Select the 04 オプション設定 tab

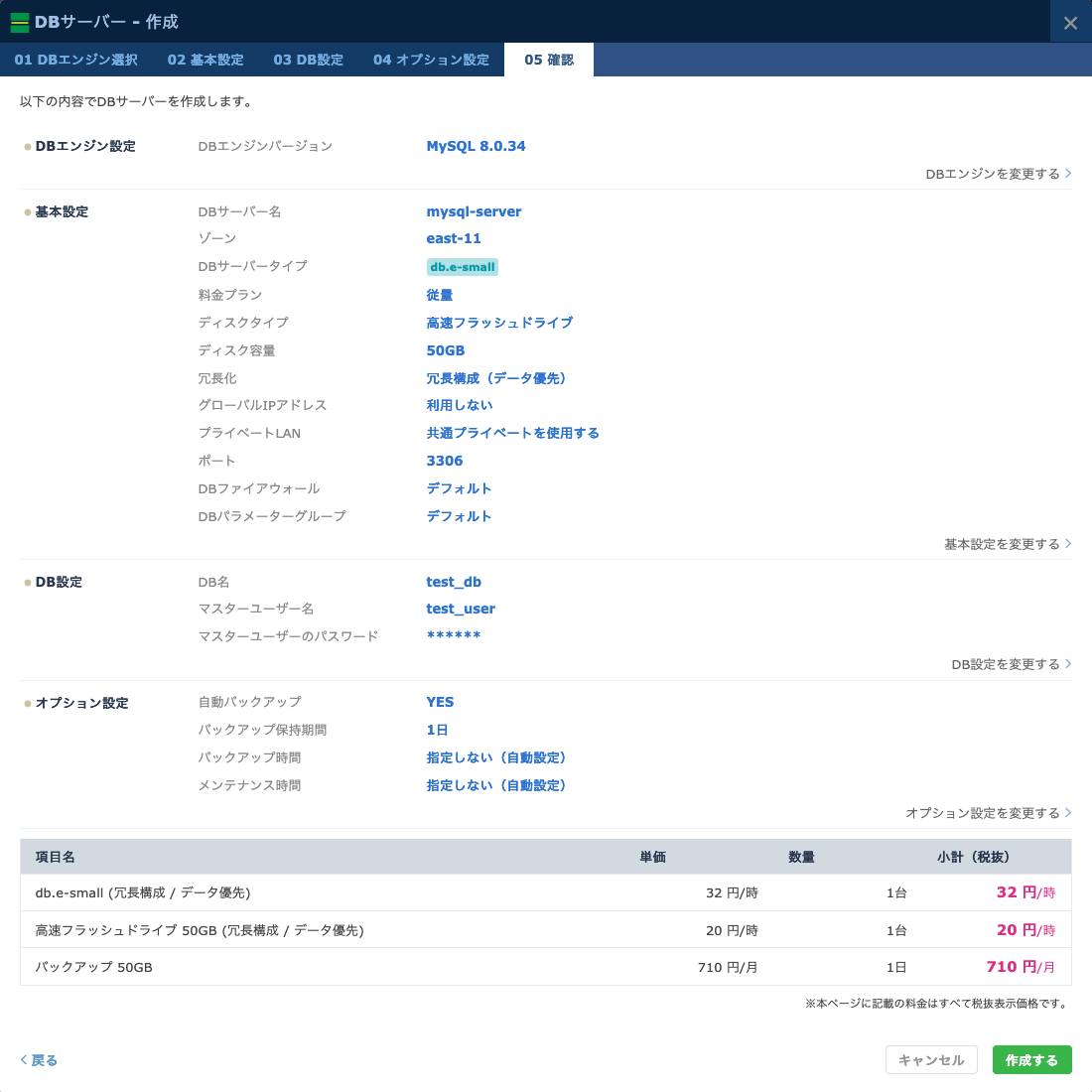tap(431, 60)
